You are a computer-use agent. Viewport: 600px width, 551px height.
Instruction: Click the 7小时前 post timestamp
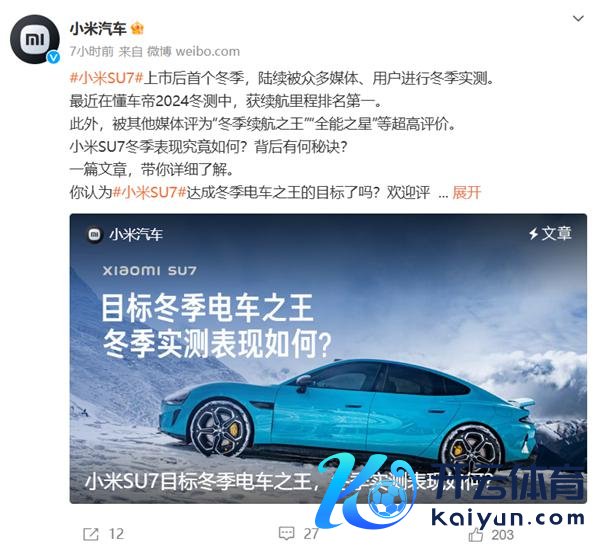91,51
